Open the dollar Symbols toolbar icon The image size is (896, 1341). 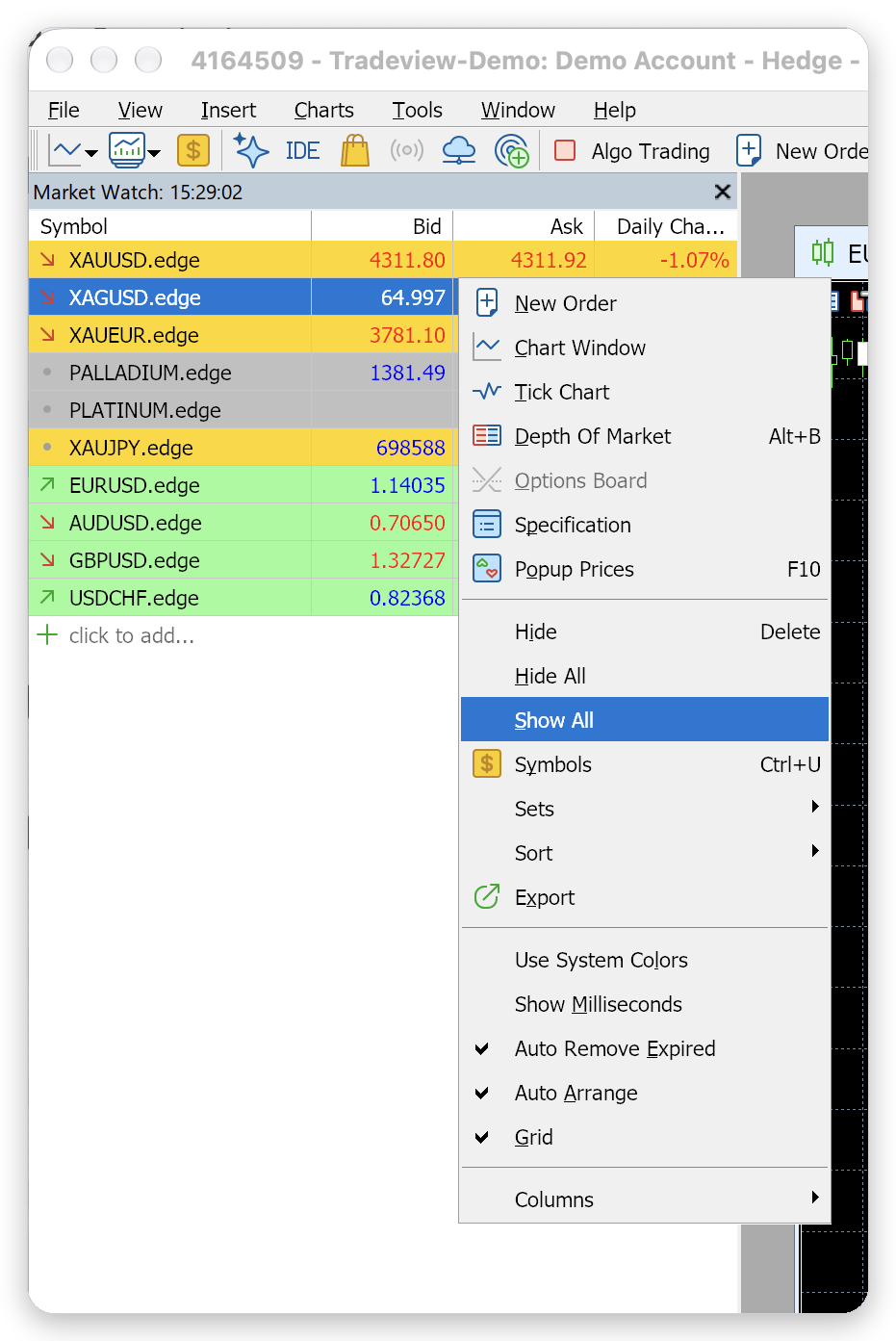coord(193,150)
